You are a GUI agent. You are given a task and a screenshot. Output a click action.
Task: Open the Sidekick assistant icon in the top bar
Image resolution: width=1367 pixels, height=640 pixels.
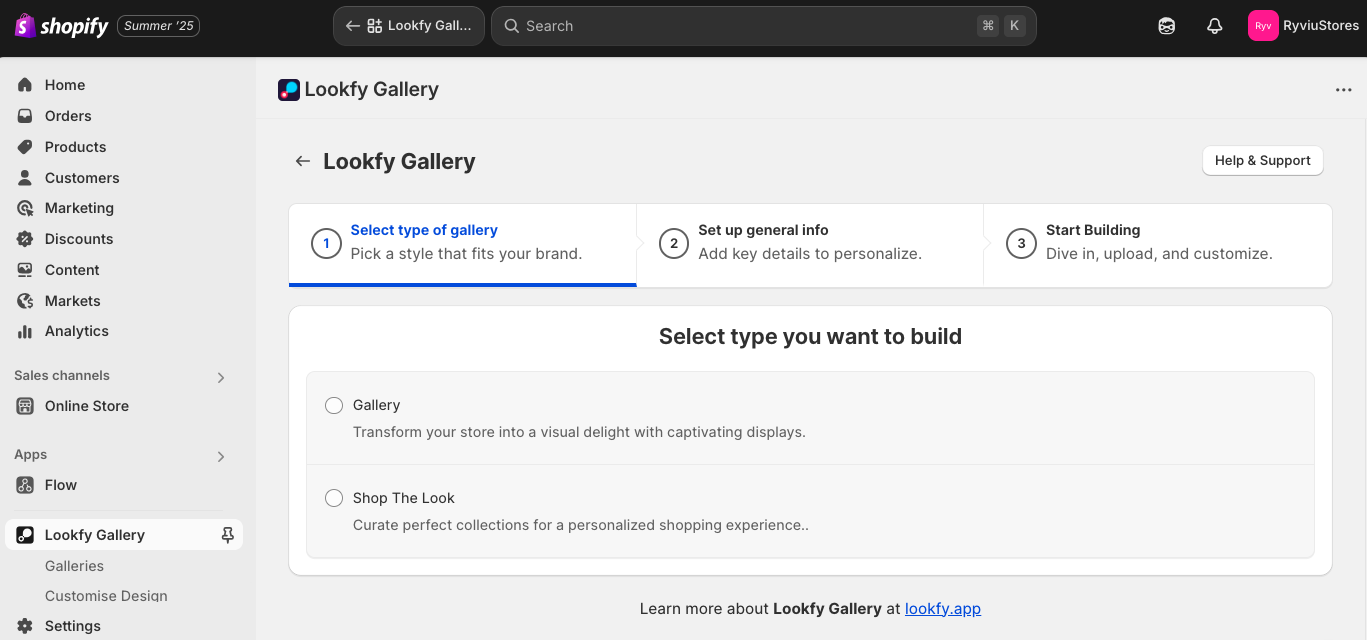tap(1167, 26)
